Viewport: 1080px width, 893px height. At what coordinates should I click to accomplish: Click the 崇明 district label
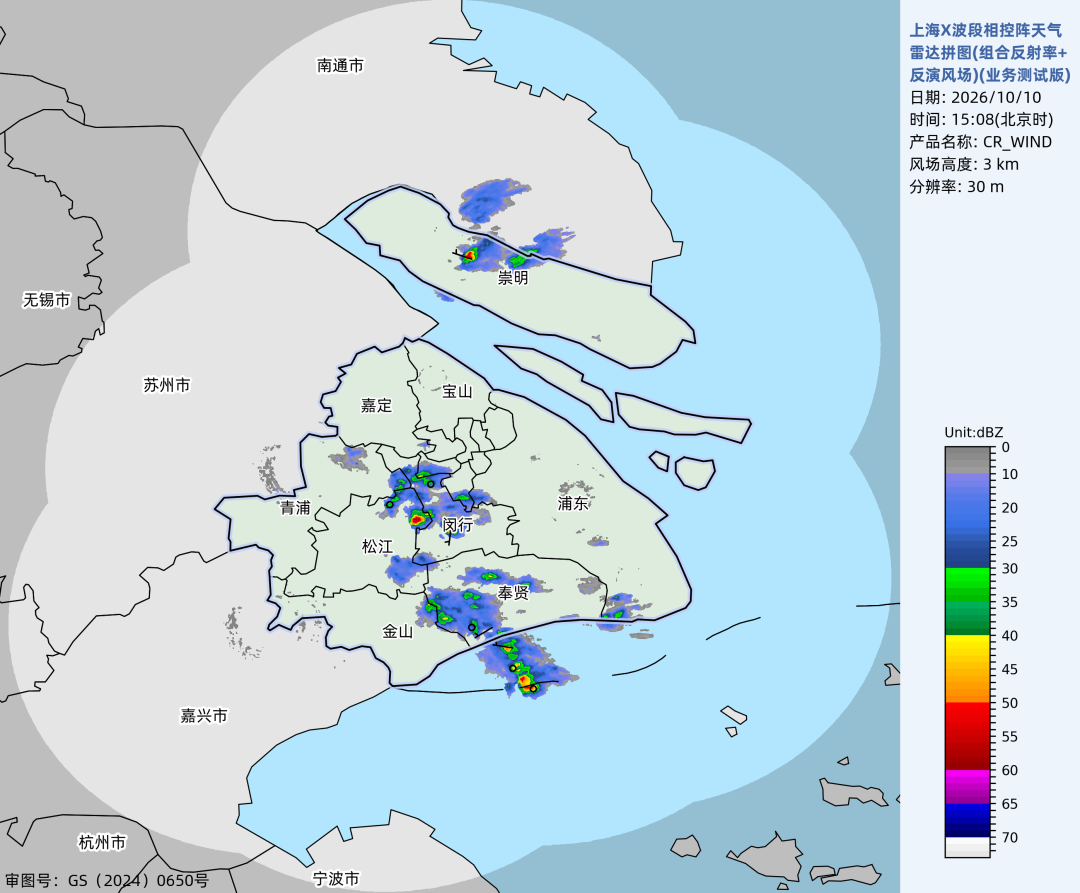click(513, 277)
